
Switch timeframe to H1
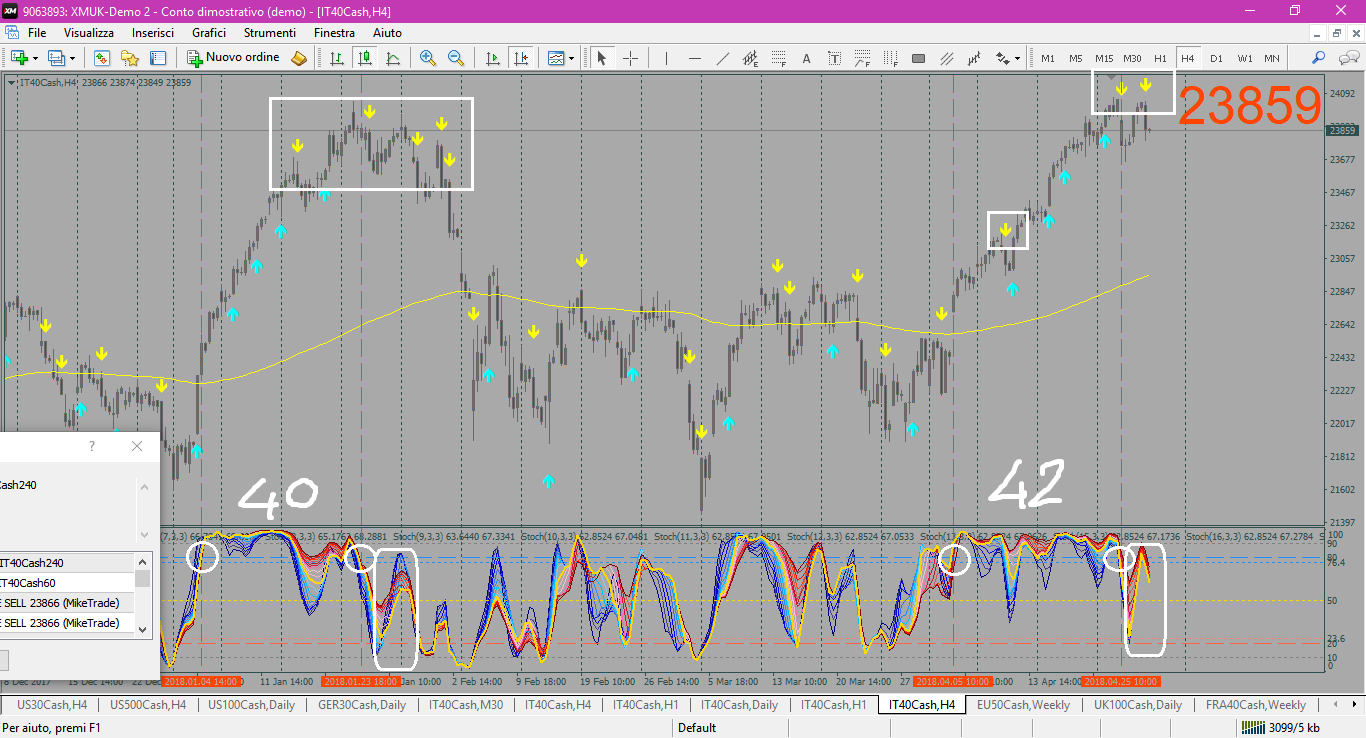pyautogui.click(x=1160, y=58)
